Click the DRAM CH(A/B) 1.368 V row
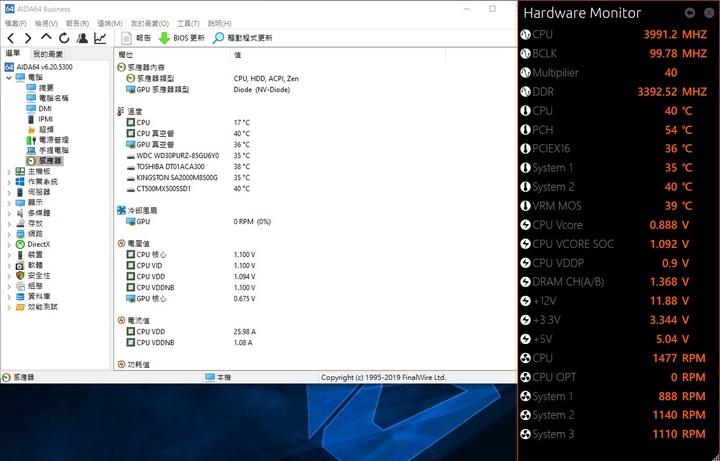720x461 pixels. point(605,282)
